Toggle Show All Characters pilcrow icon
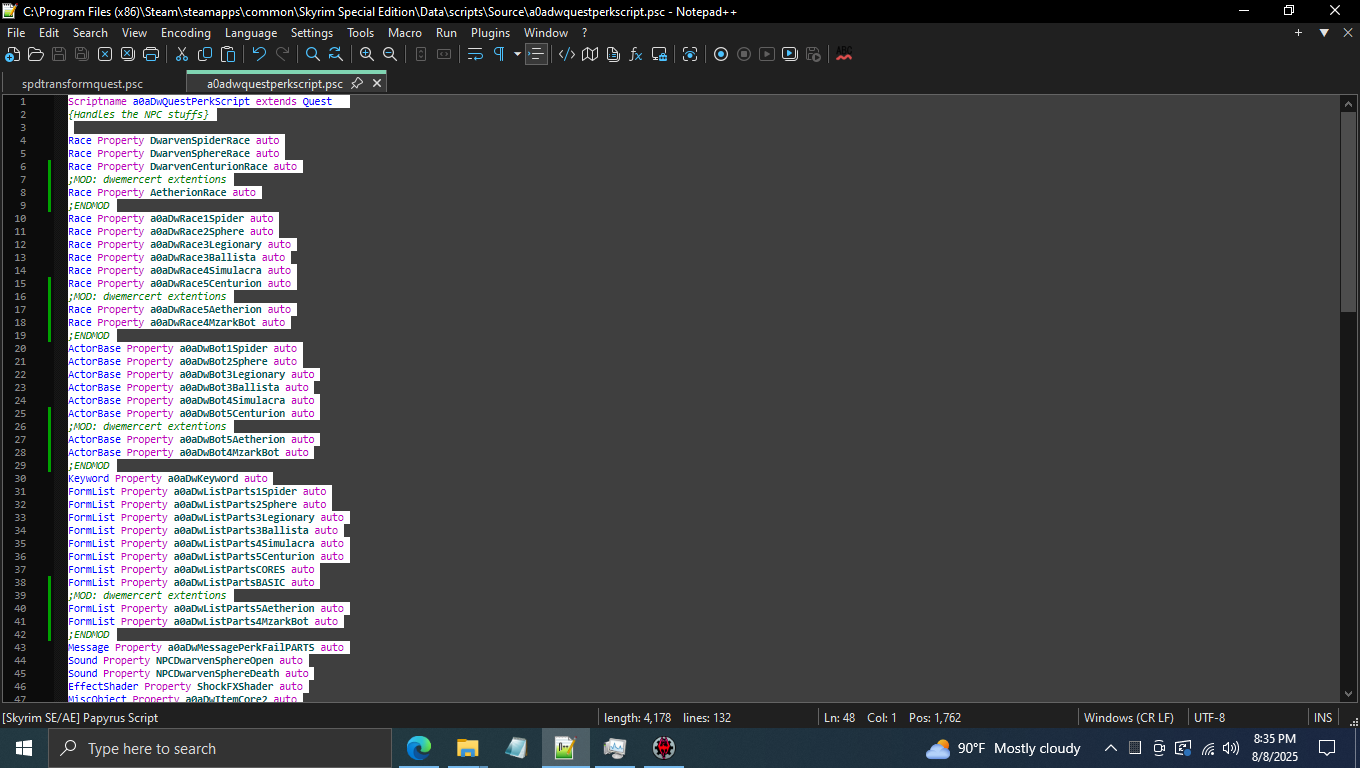The width and height of the screenshot is (1360, 768). pyautogui.click(x=498, y=54)
